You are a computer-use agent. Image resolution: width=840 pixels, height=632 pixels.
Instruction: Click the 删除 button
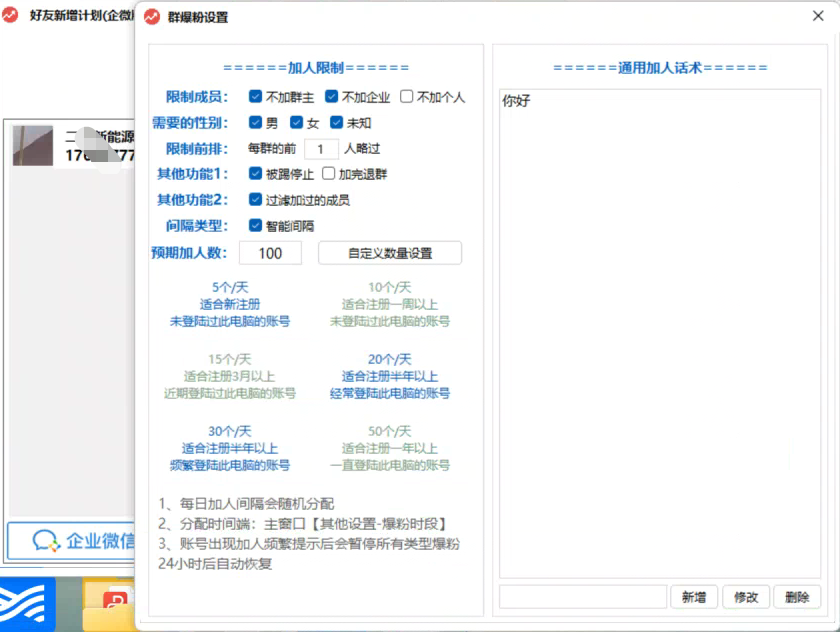click(797, 596)
